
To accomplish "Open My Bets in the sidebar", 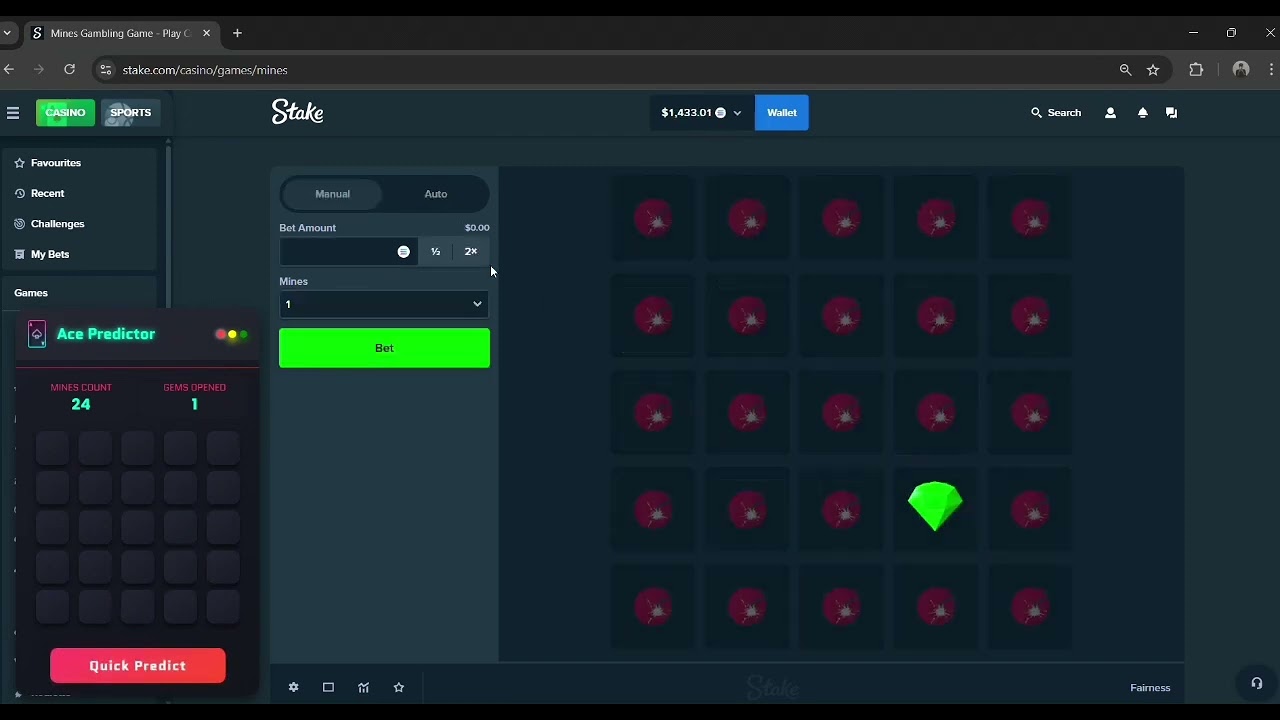I will [x=50, y=254].
